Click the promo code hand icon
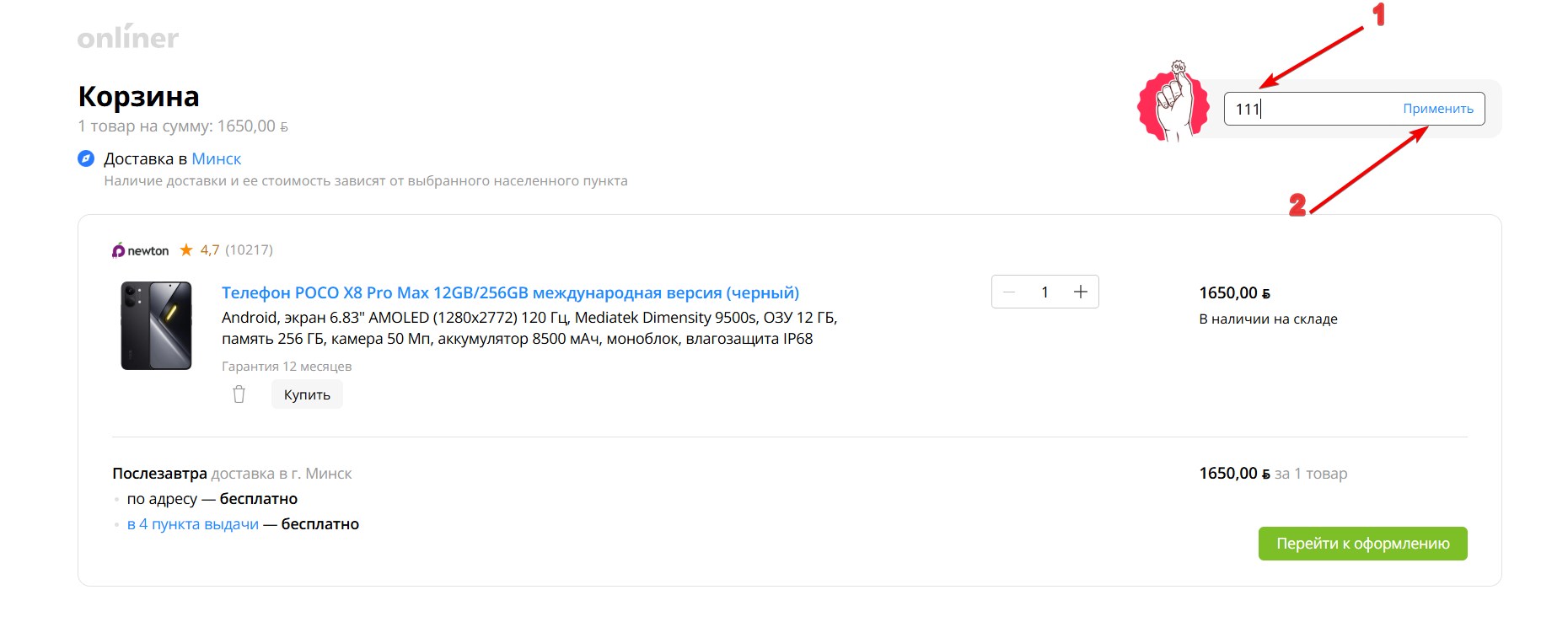This screenshot has width=1568, height=638. point(1173,102)
